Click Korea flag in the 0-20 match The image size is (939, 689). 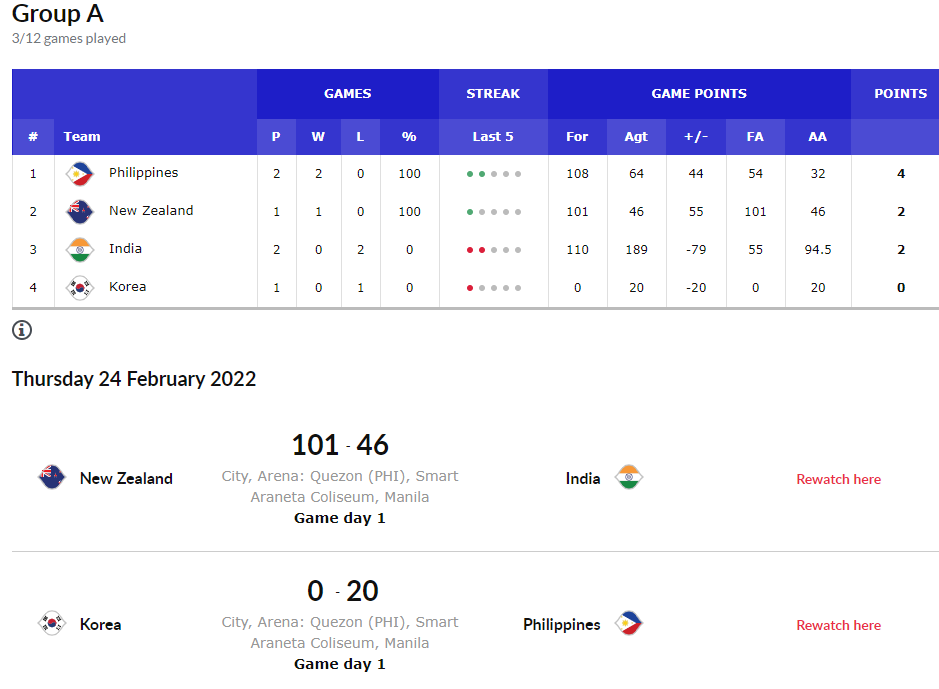point(52,623)
